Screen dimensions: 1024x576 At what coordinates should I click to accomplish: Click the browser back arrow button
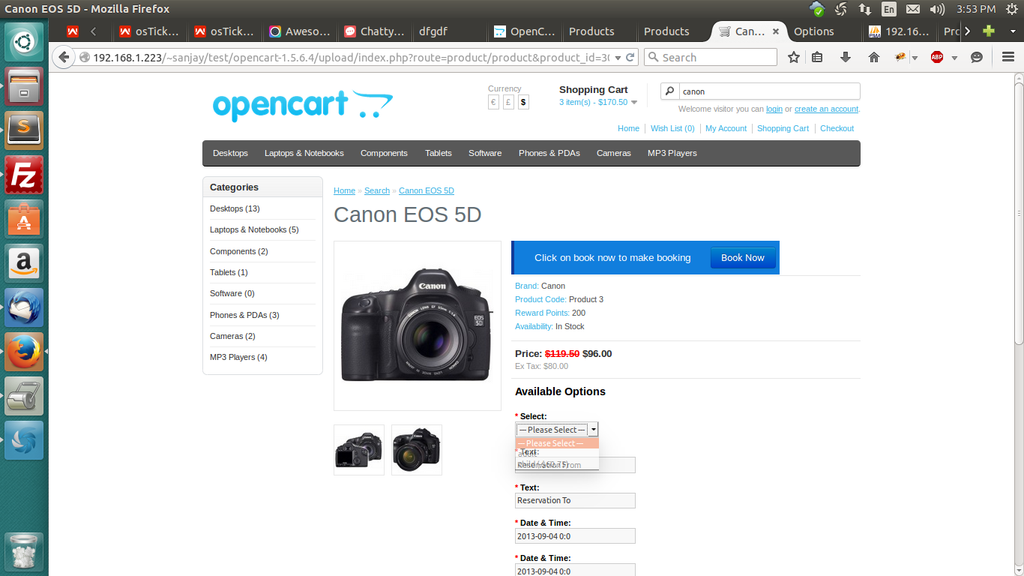[65, 57]
